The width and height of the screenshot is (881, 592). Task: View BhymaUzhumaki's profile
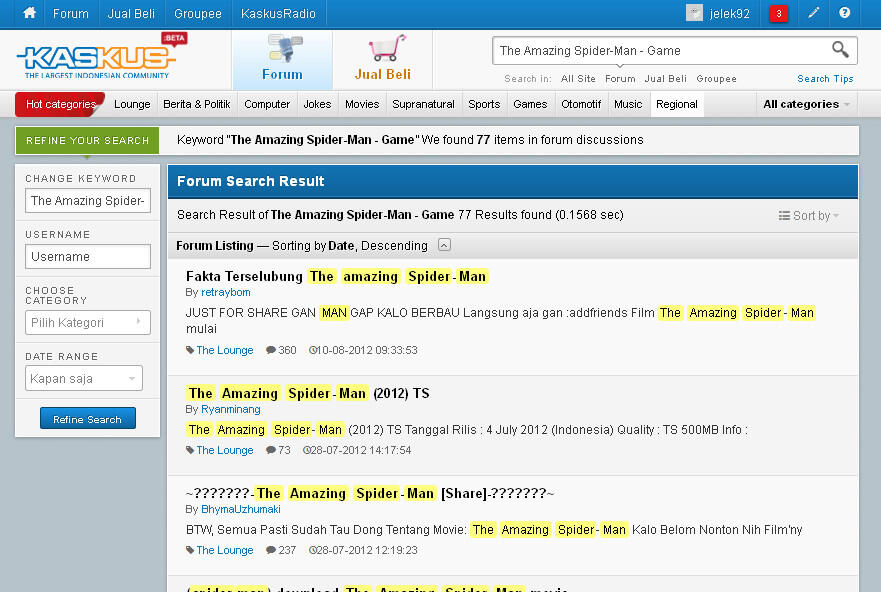240,509
